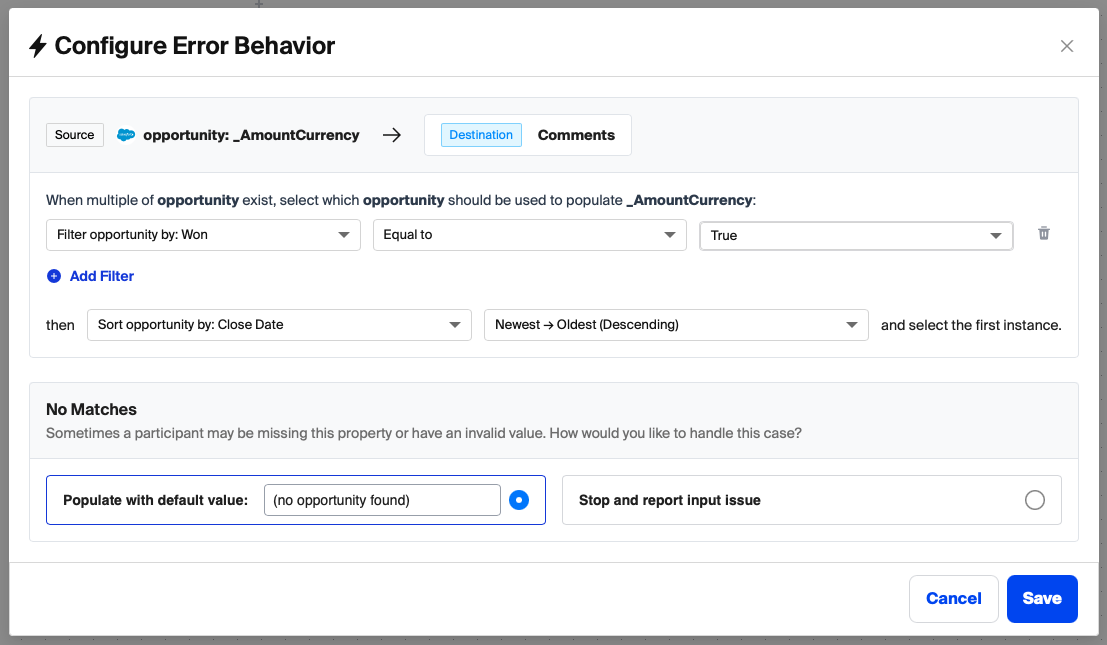Screen dimensions: 1107x645
Task: Click the Comments destination field name
Action: 576,135
